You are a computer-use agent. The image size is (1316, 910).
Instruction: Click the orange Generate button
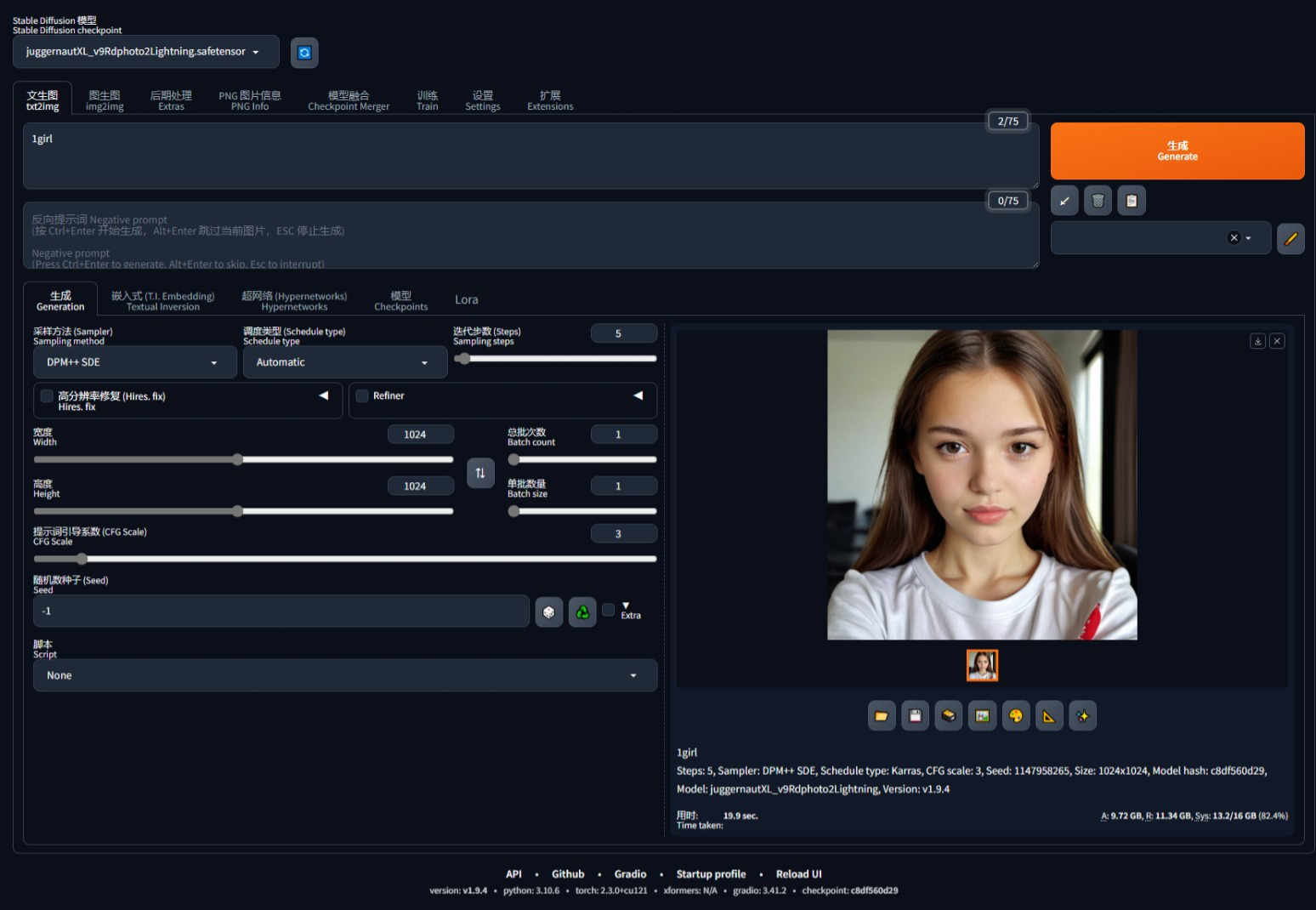click(x=1177, y=151)
